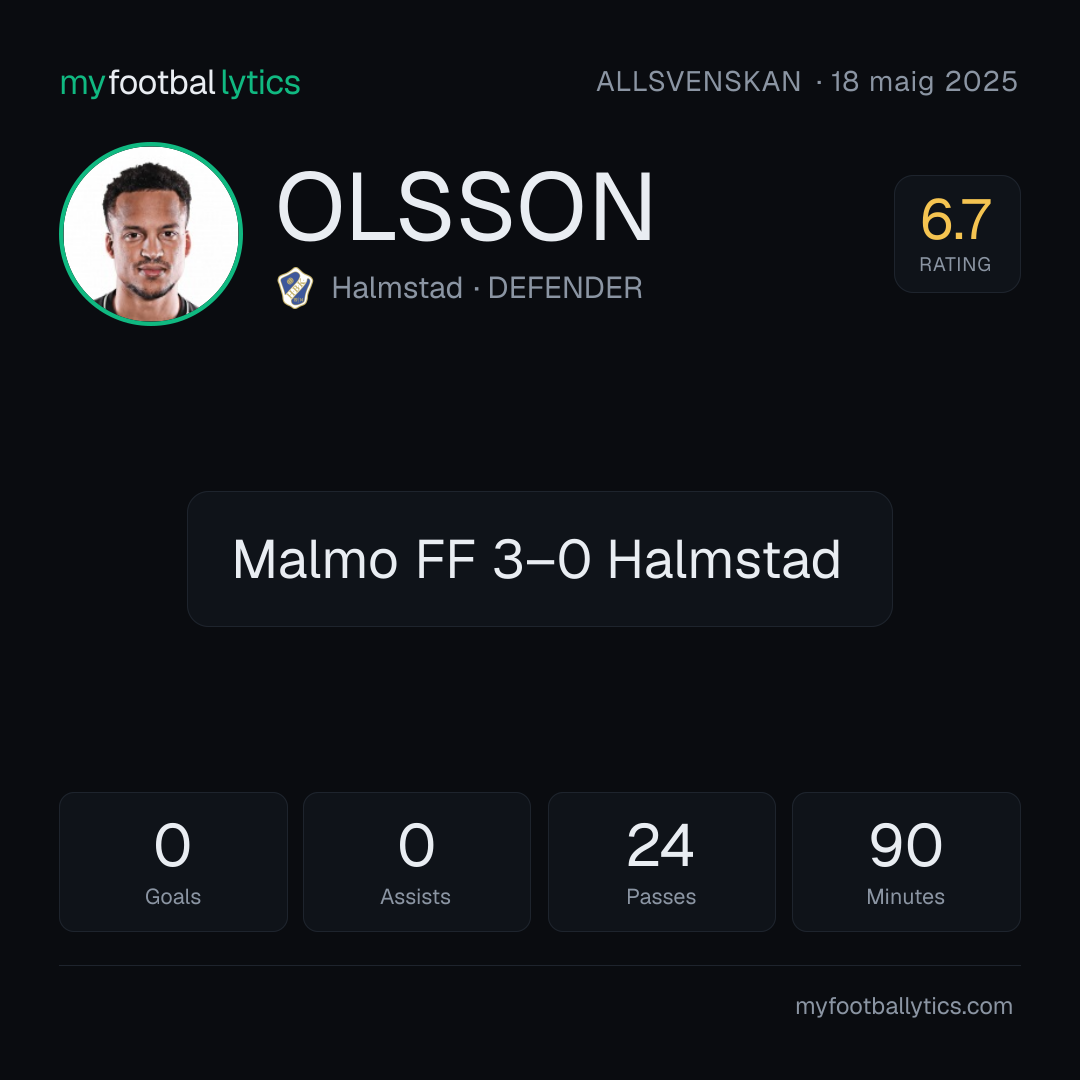Click the zero assists value
Image resolution: width=1080 pixels, height=1080 pixels.
(416, 845)
